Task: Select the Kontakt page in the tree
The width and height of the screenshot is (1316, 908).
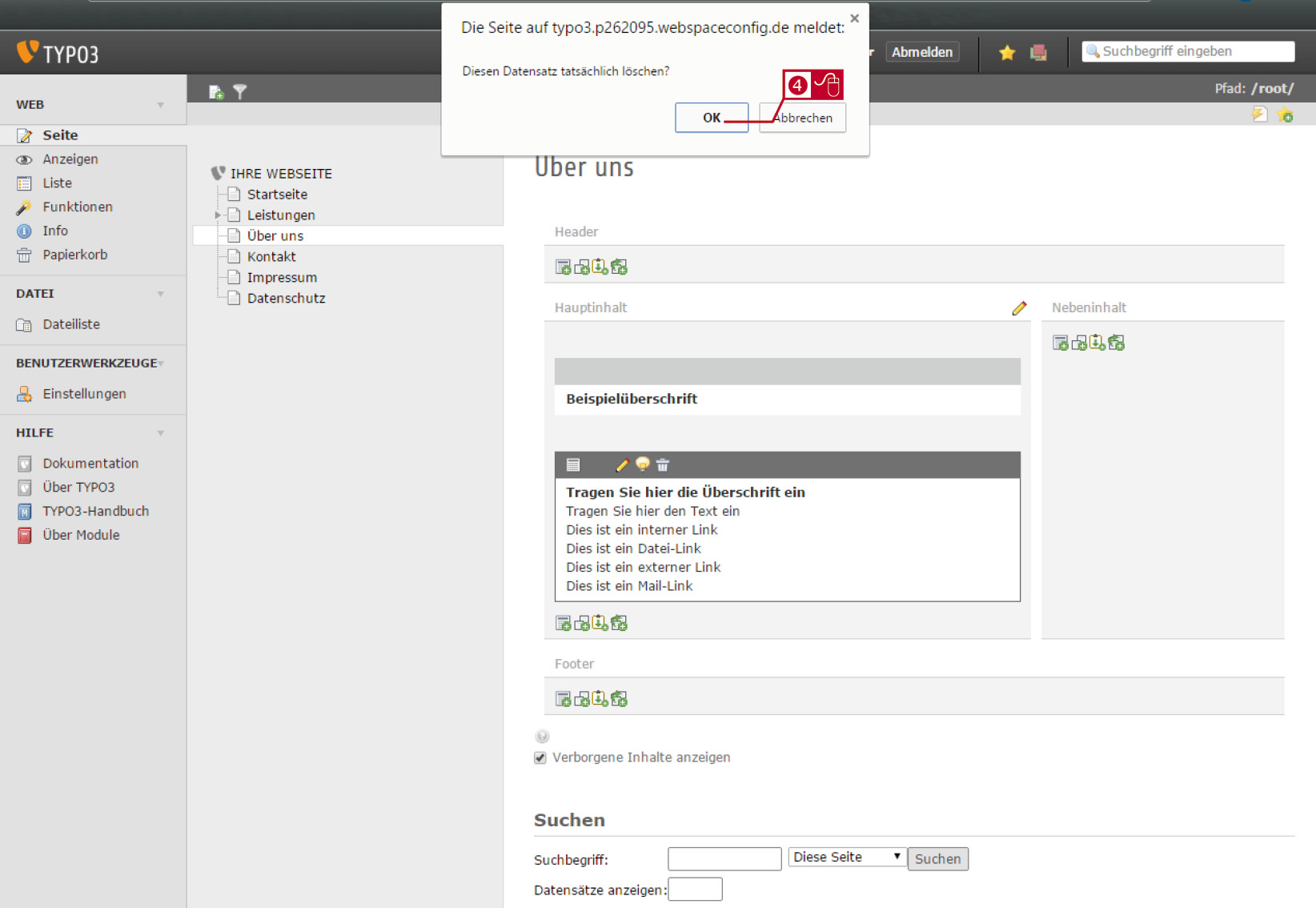Action: (271, 257)
